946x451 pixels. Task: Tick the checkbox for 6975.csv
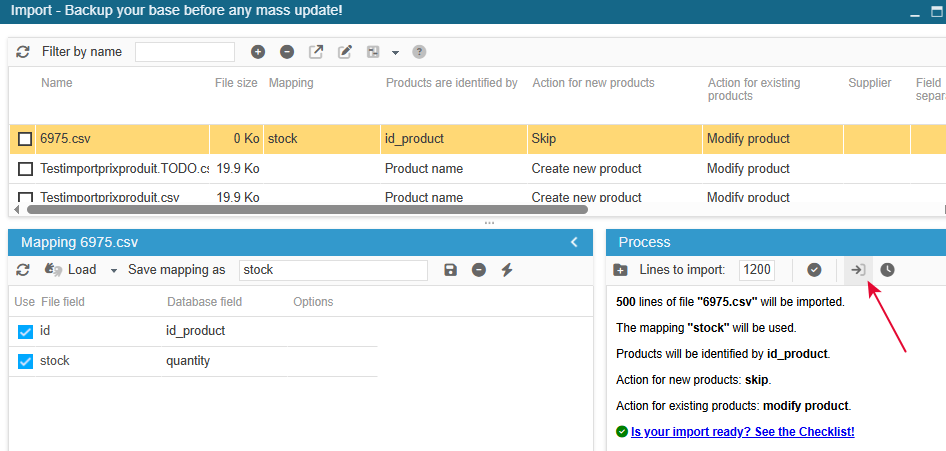[x=25, y=139]
